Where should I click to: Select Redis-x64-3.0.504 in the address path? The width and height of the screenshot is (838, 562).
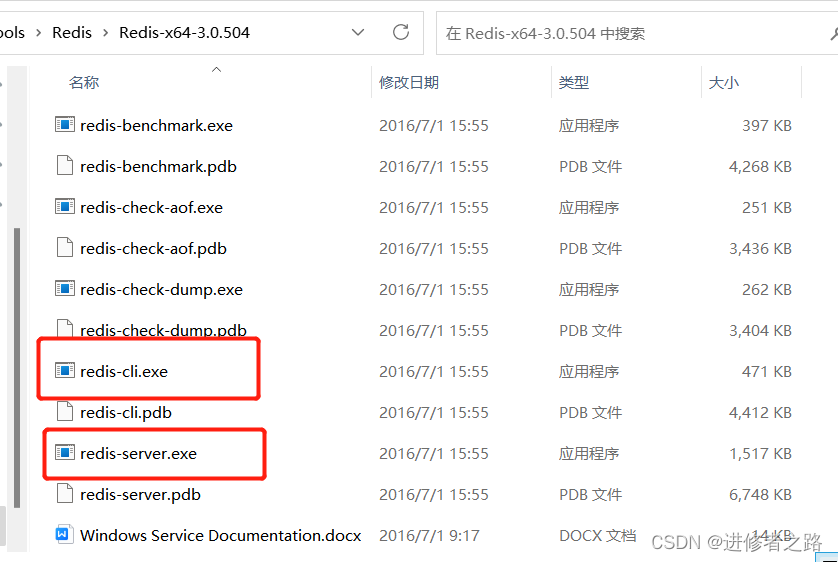pyautogui.click(x=184, y=33)
